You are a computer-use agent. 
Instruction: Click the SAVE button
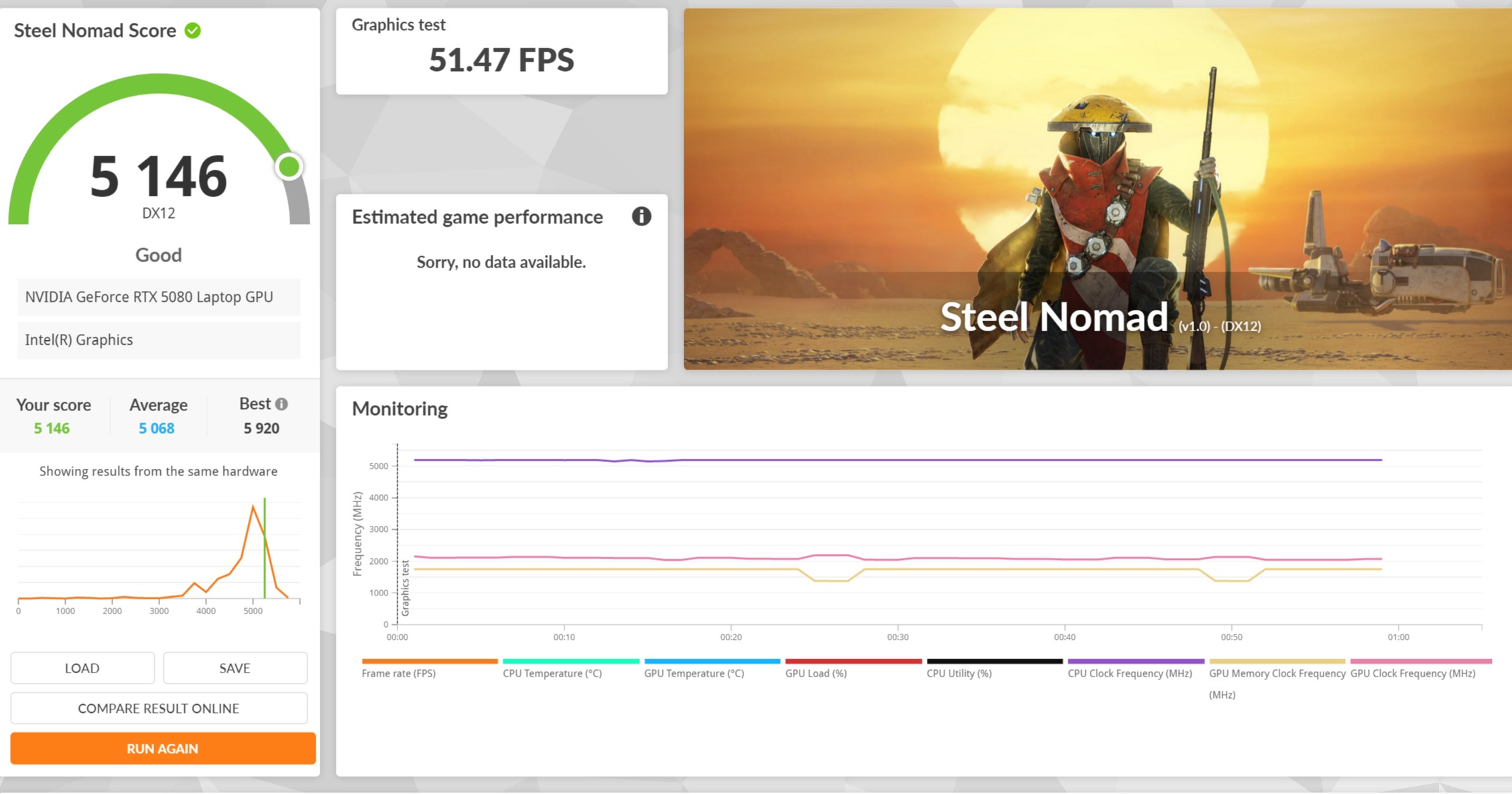coord(235,668)
